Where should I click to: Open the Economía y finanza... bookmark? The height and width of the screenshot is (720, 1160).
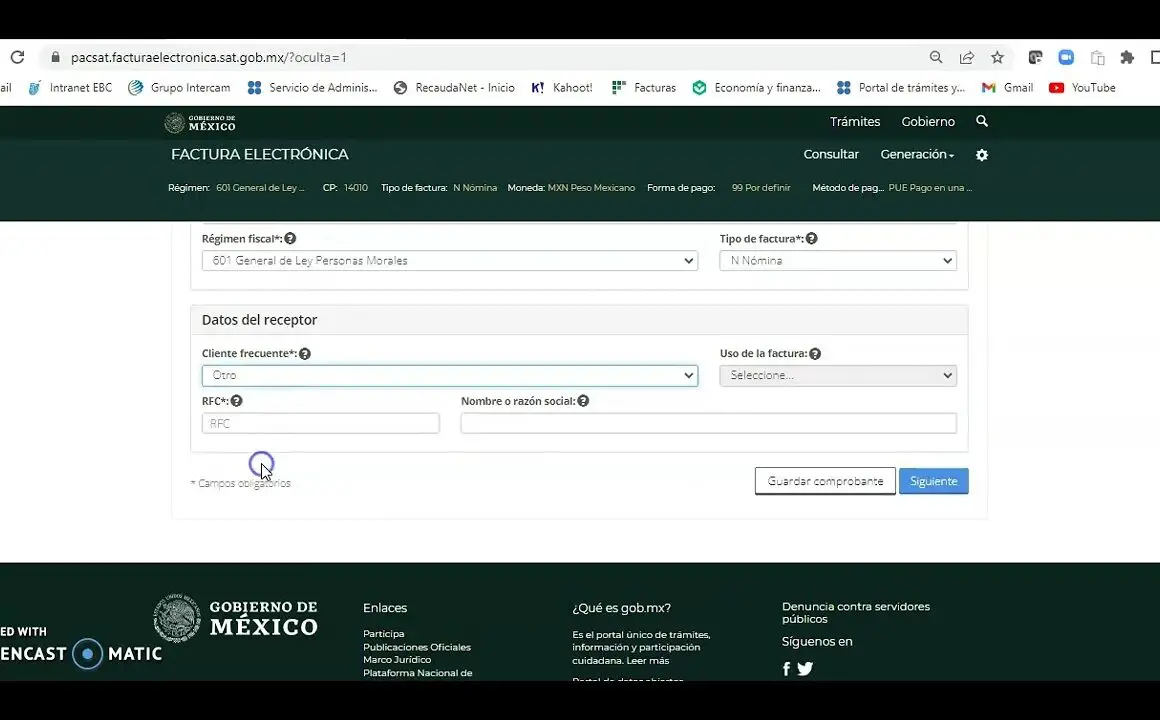(x=757, y=87)
